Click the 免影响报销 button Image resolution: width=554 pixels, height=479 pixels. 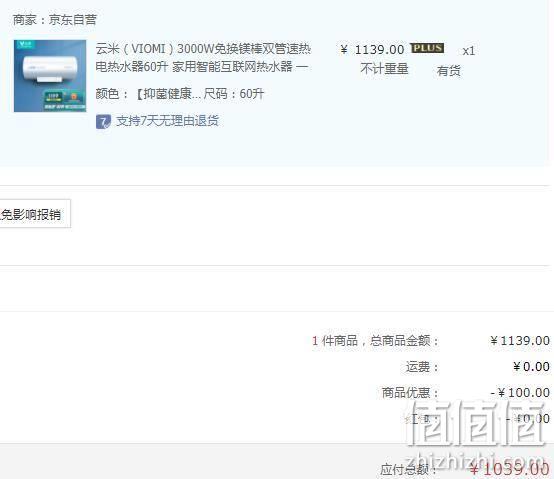click(35, 214)
